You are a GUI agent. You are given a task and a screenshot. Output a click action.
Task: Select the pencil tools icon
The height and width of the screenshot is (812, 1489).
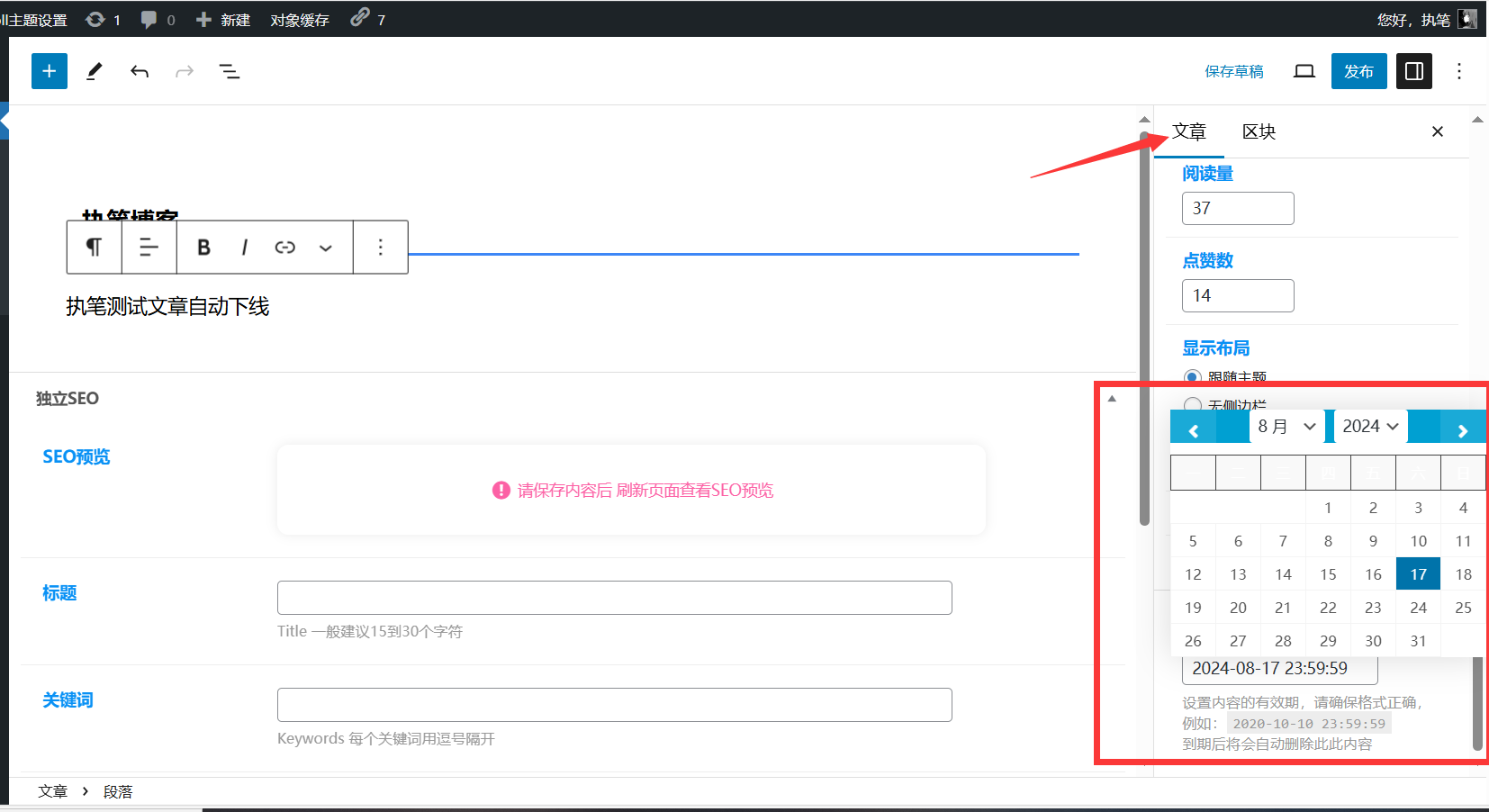coord(95,71)
